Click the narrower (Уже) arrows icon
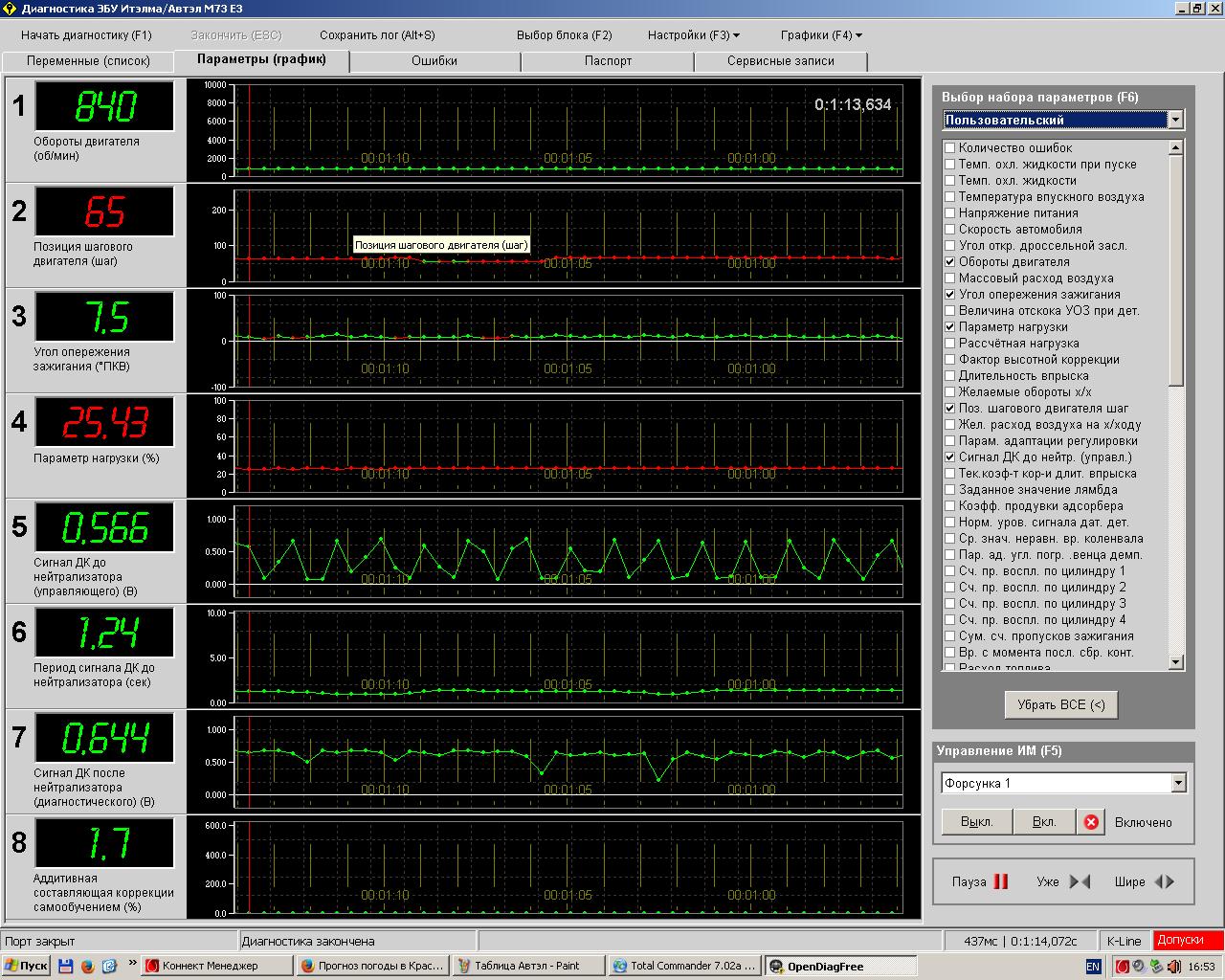This screenshot has height=980, width=1225. [1080, 881]
